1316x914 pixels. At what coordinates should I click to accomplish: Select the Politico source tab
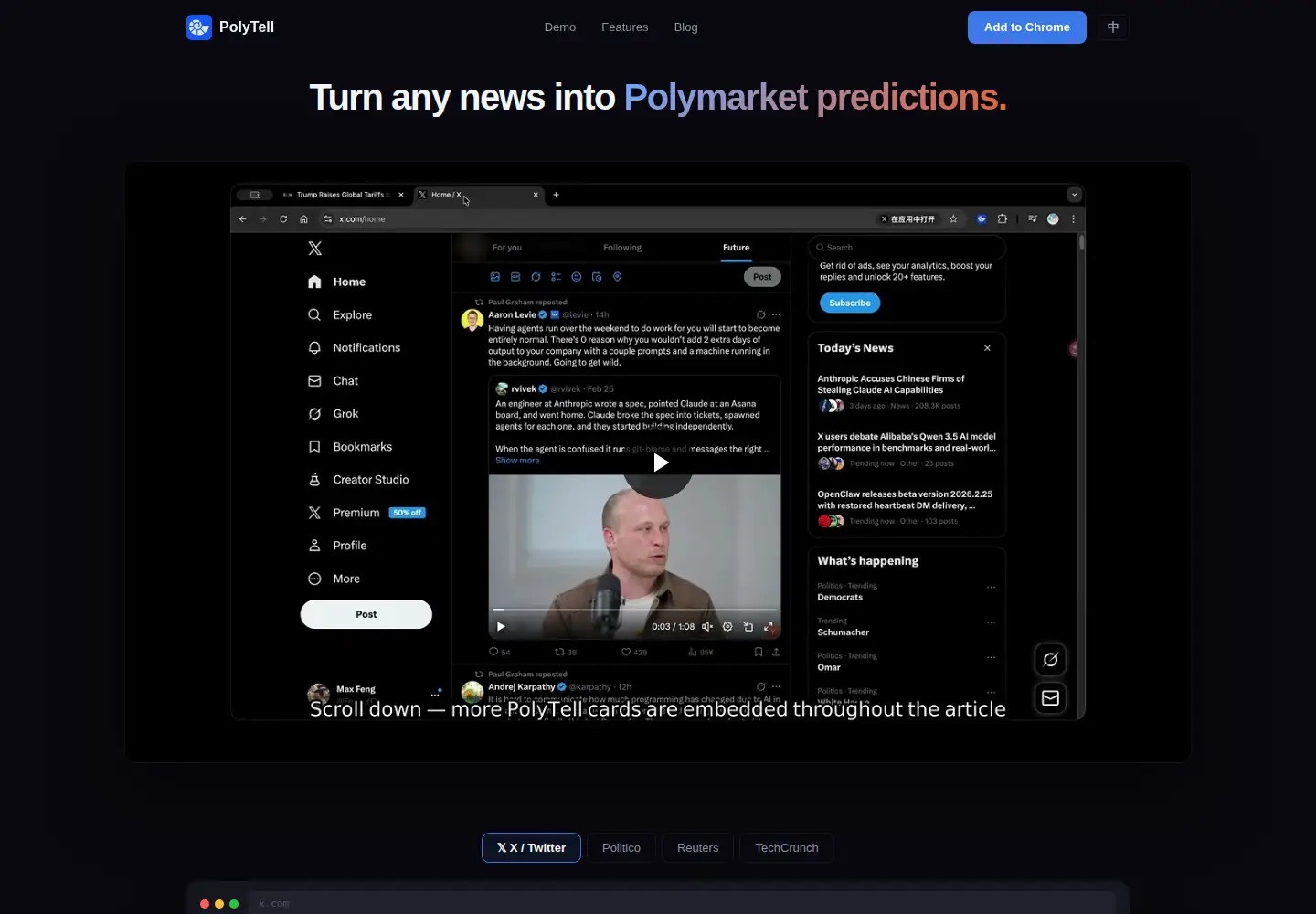(x=621, y=848)
